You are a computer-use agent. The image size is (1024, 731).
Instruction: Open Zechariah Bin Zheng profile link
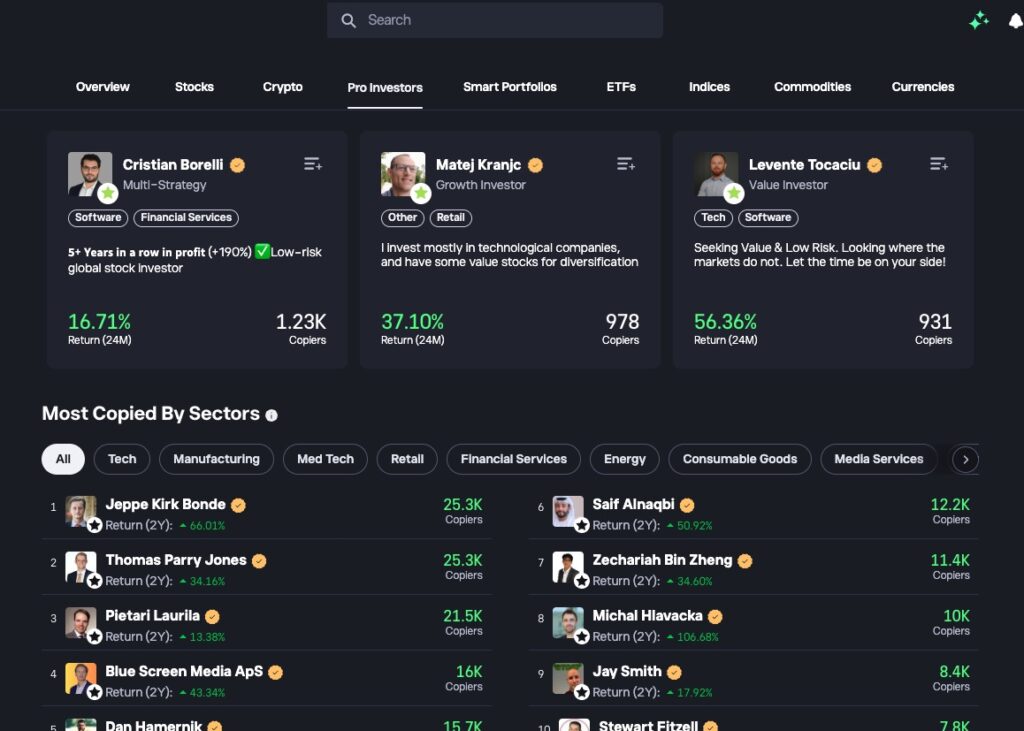coord(662,560)
